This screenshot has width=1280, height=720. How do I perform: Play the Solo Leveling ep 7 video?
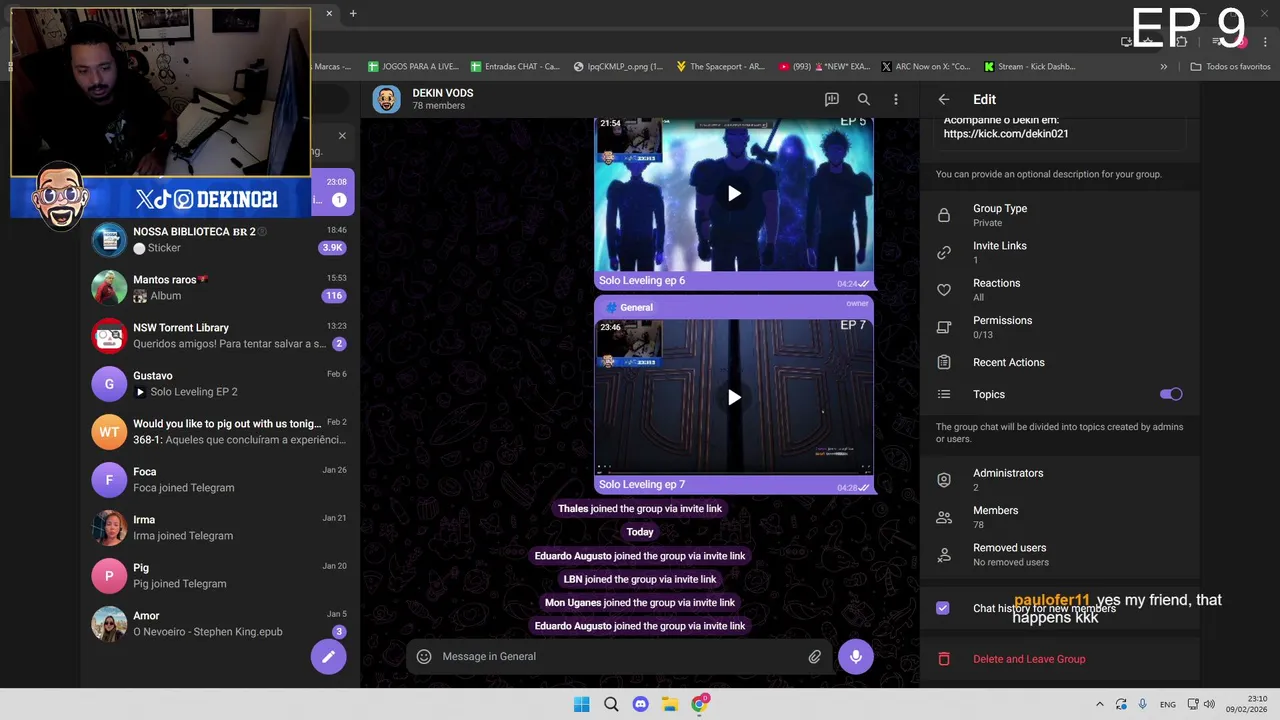734,397
